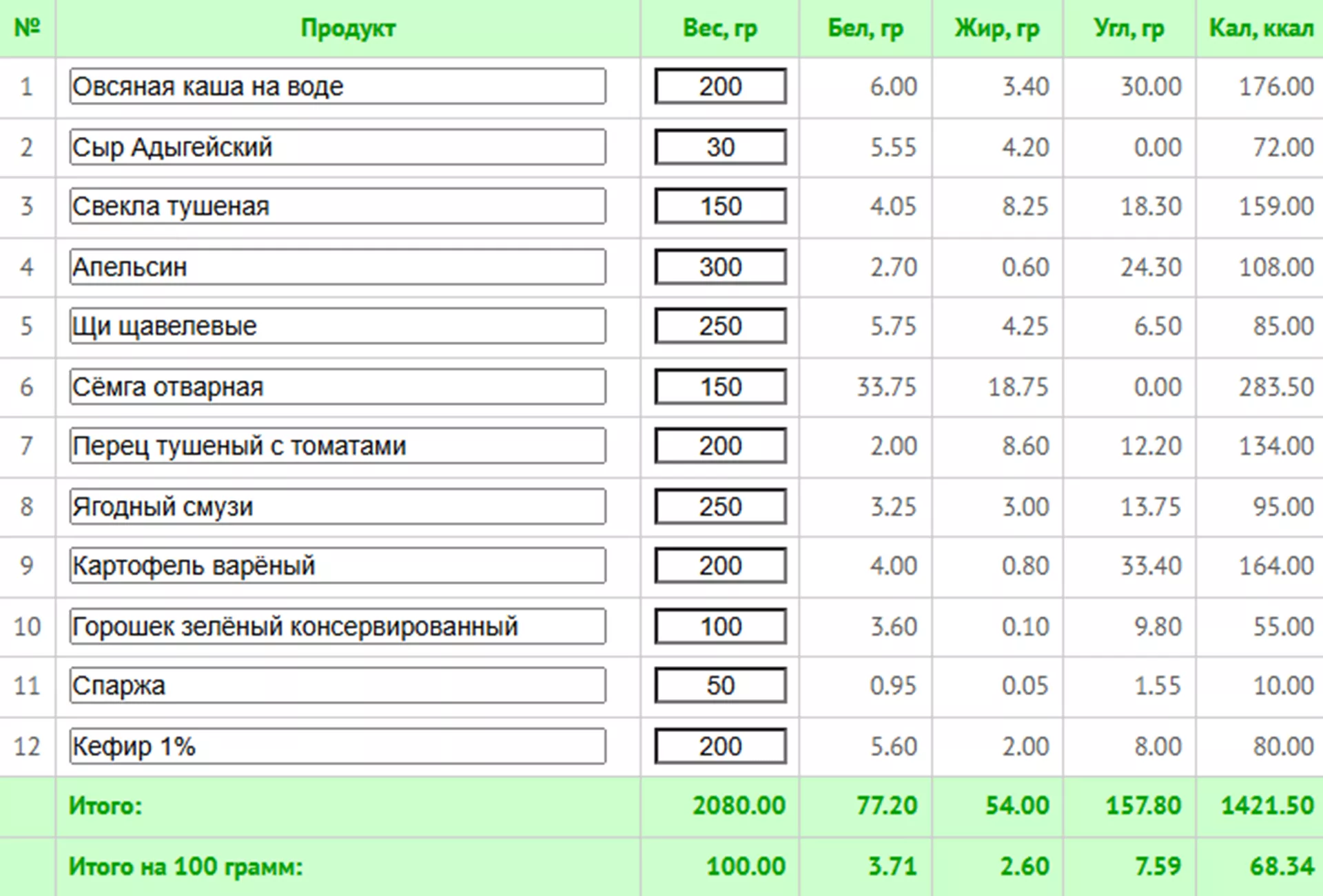Click the 'Жир, гр' column header
This screenshot has height=896, width=1323.
(x=997, y=28)
